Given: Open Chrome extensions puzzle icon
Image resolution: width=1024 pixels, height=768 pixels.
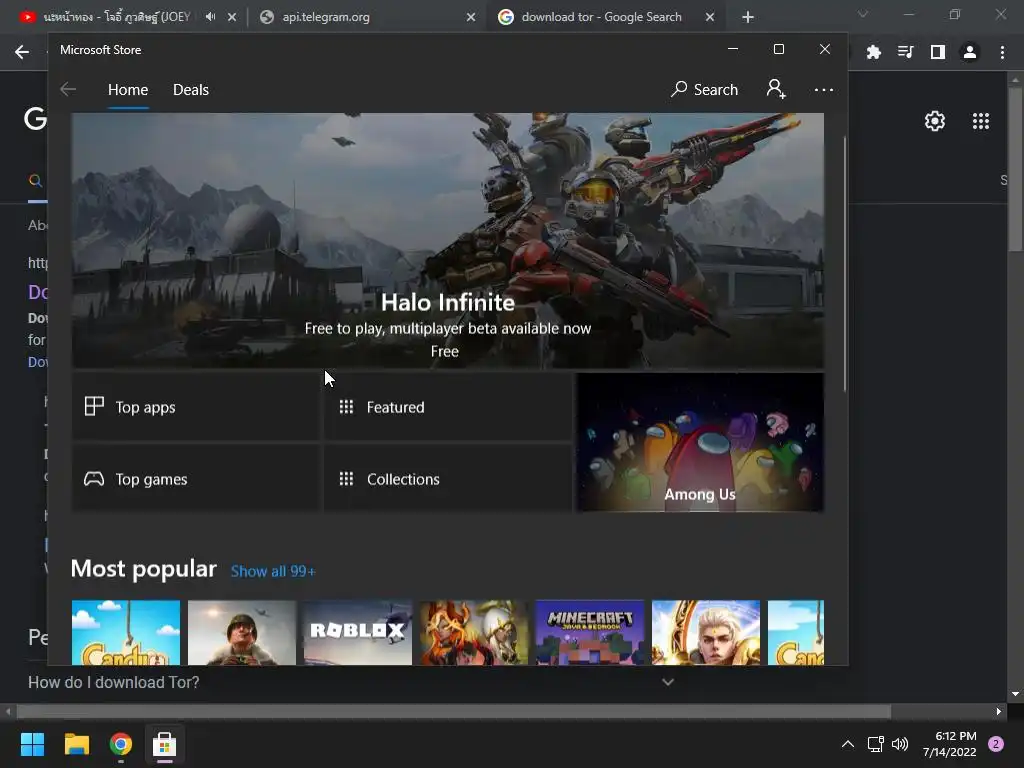Looking at the screenshot, I should click(x=874, y=52).
